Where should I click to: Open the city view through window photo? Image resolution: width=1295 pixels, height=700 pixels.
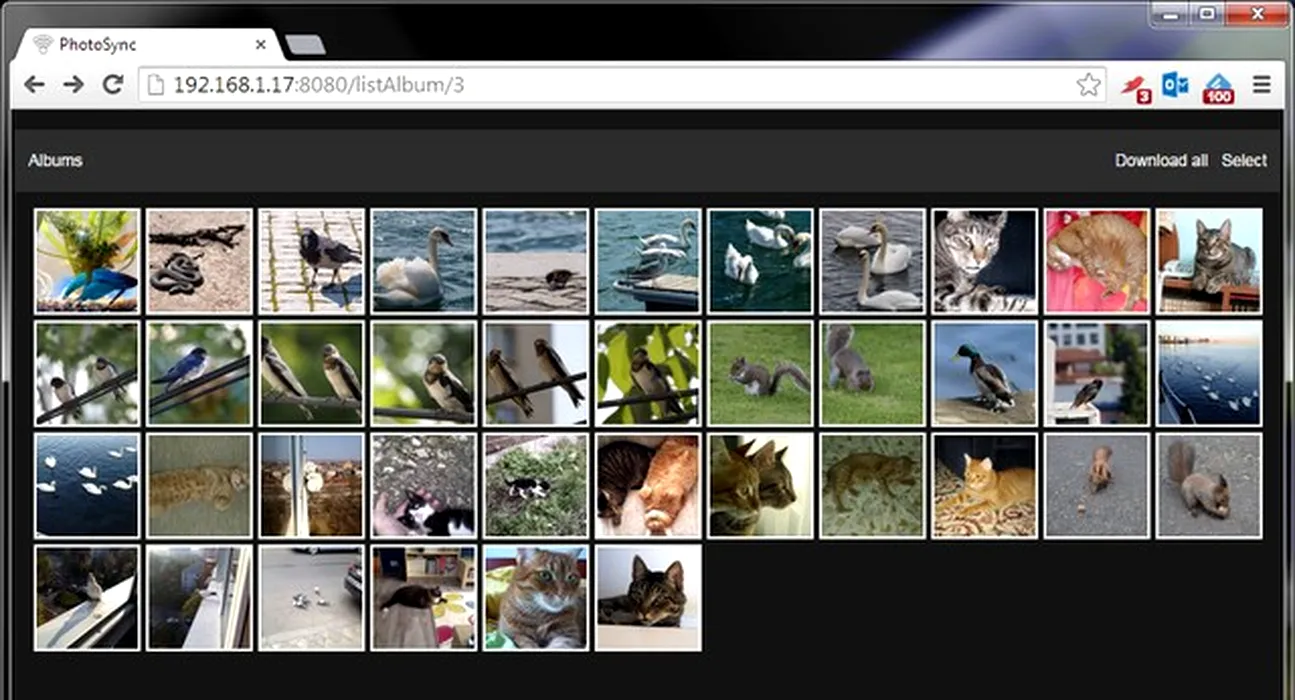coord(311,485)
